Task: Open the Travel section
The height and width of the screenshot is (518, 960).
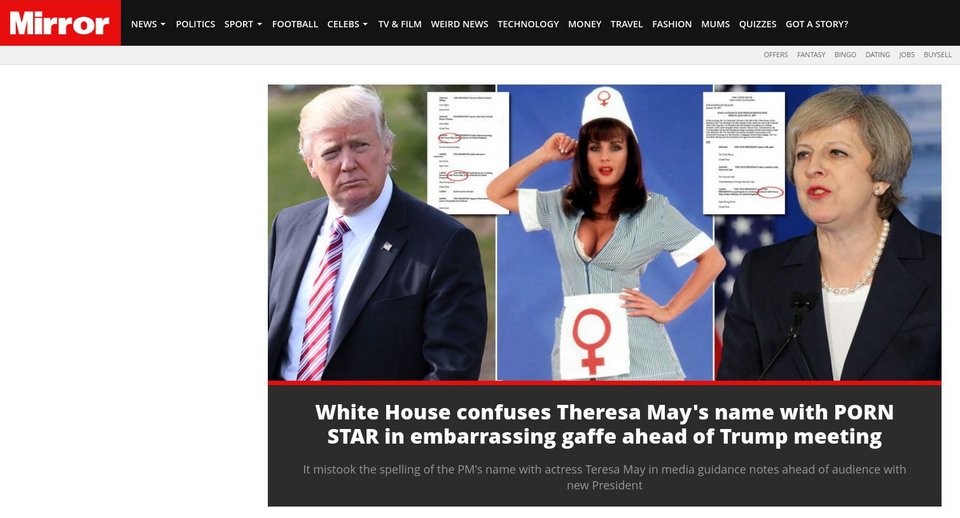Action: pyautogui.click(x=626, y=24)
